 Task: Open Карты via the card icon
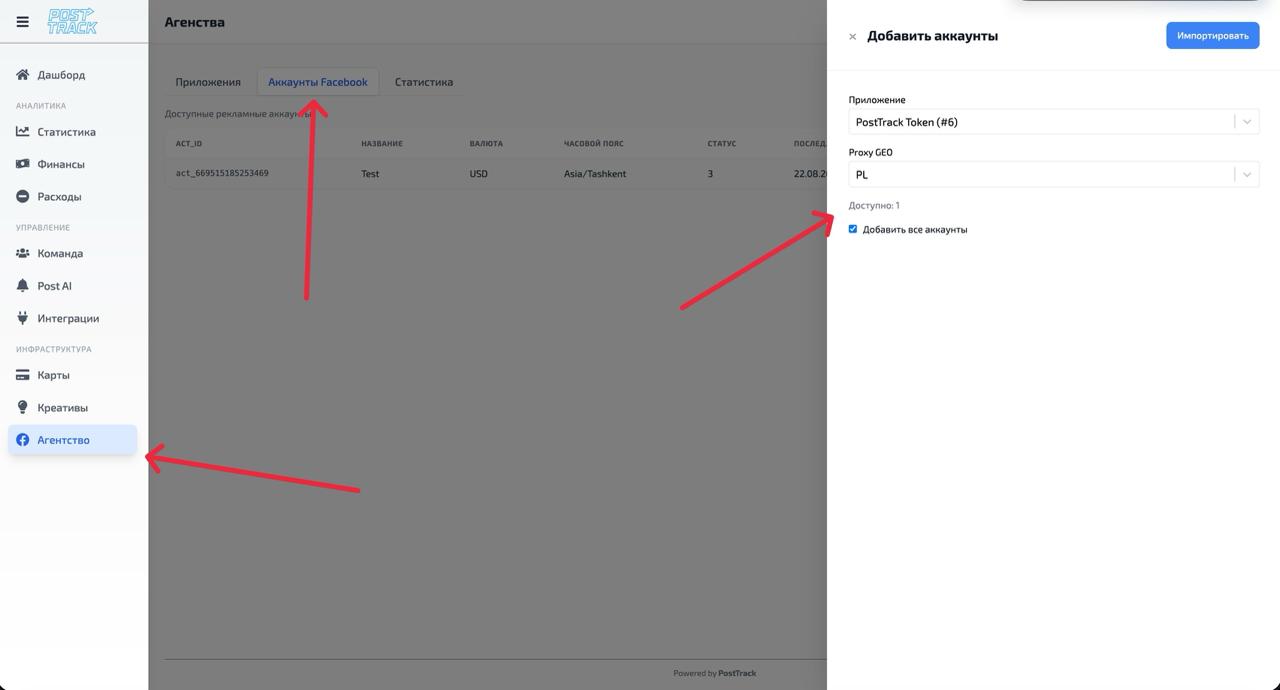22,374
